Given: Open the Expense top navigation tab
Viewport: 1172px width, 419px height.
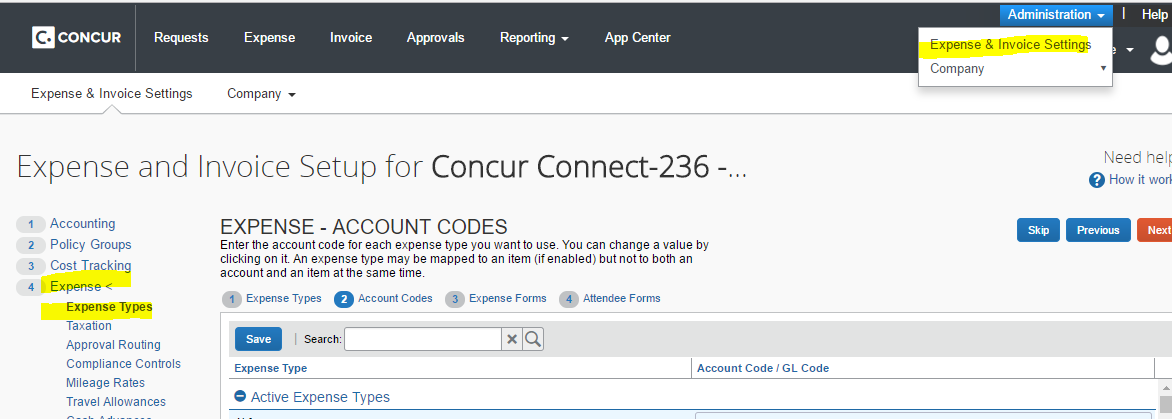Looking at the screenshot, I should (269, 37).
